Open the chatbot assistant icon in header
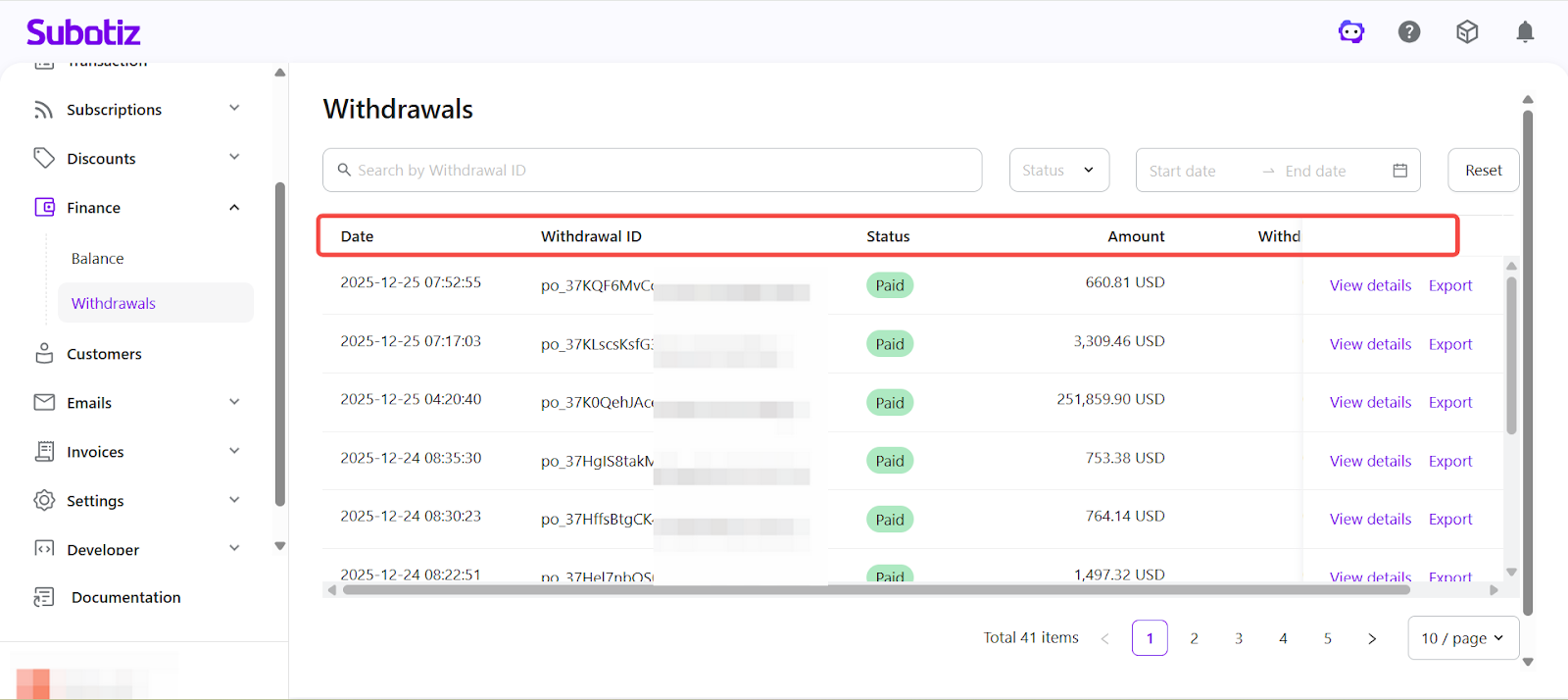1568x700 pixels. [x=1351, y=32]
